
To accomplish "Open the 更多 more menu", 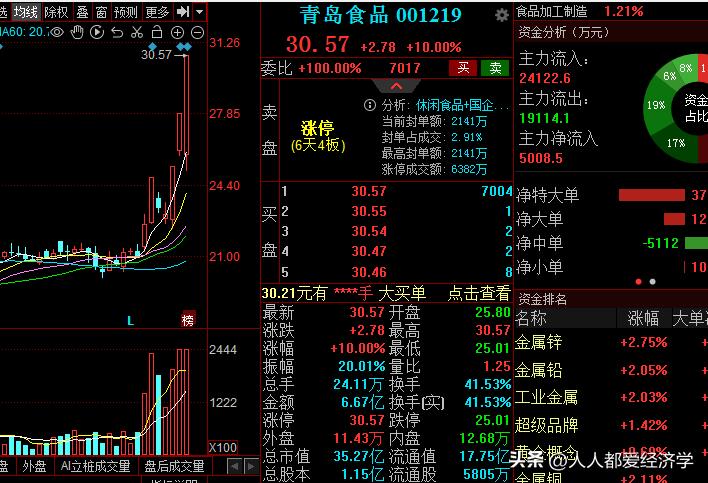I will pos(157,12).
